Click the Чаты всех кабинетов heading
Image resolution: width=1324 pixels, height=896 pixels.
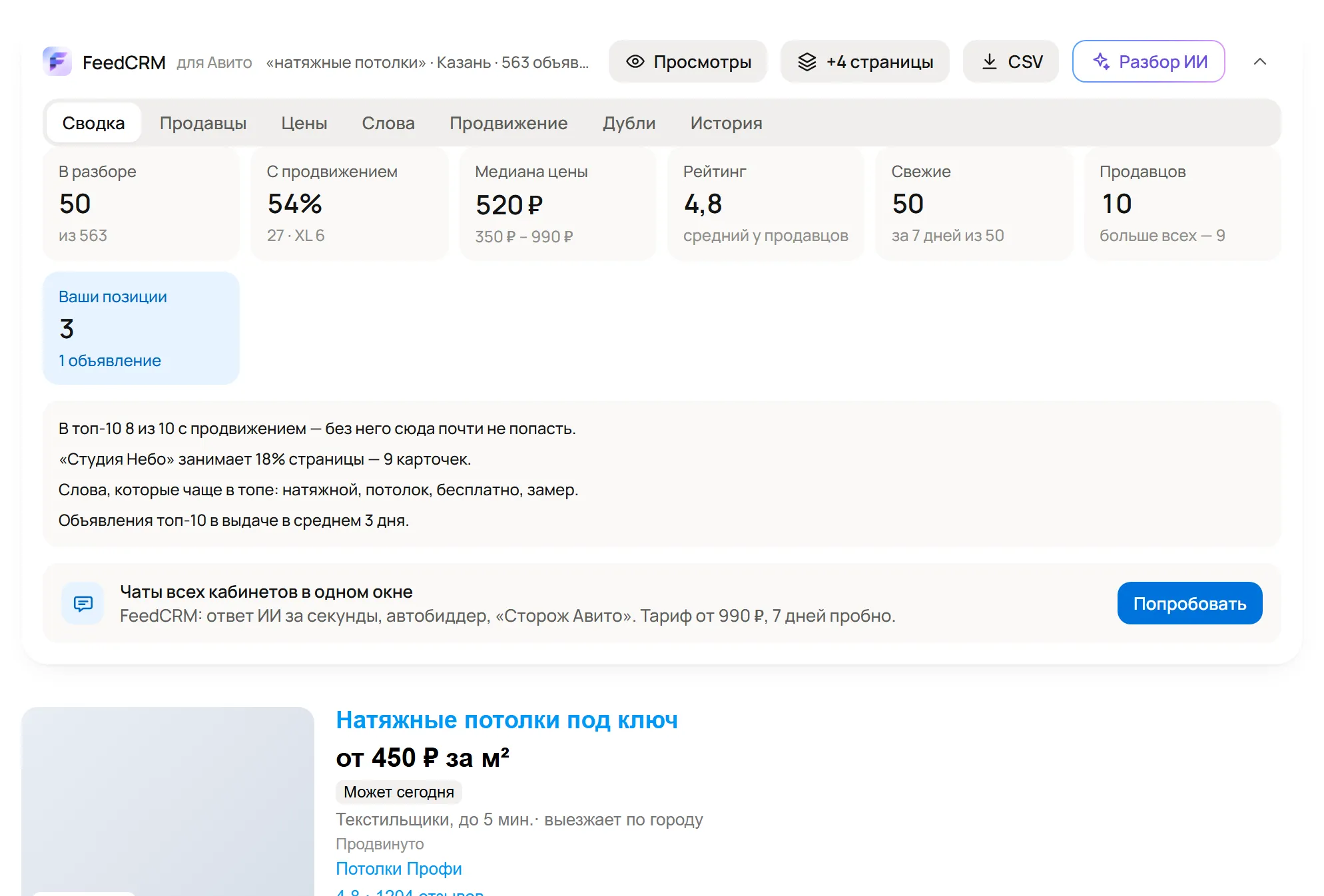[x=266, y=592]
